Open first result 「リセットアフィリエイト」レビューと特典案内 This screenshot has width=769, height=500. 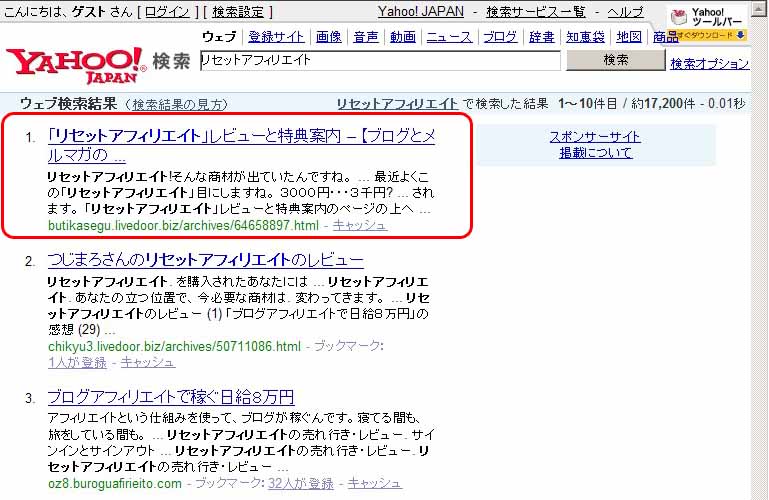(x=241, y=145)
